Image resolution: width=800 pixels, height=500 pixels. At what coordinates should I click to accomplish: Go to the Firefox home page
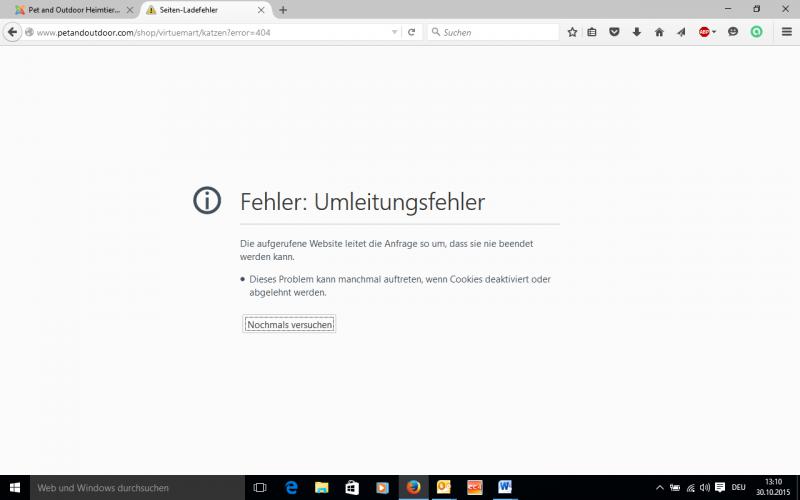(659, 32)
